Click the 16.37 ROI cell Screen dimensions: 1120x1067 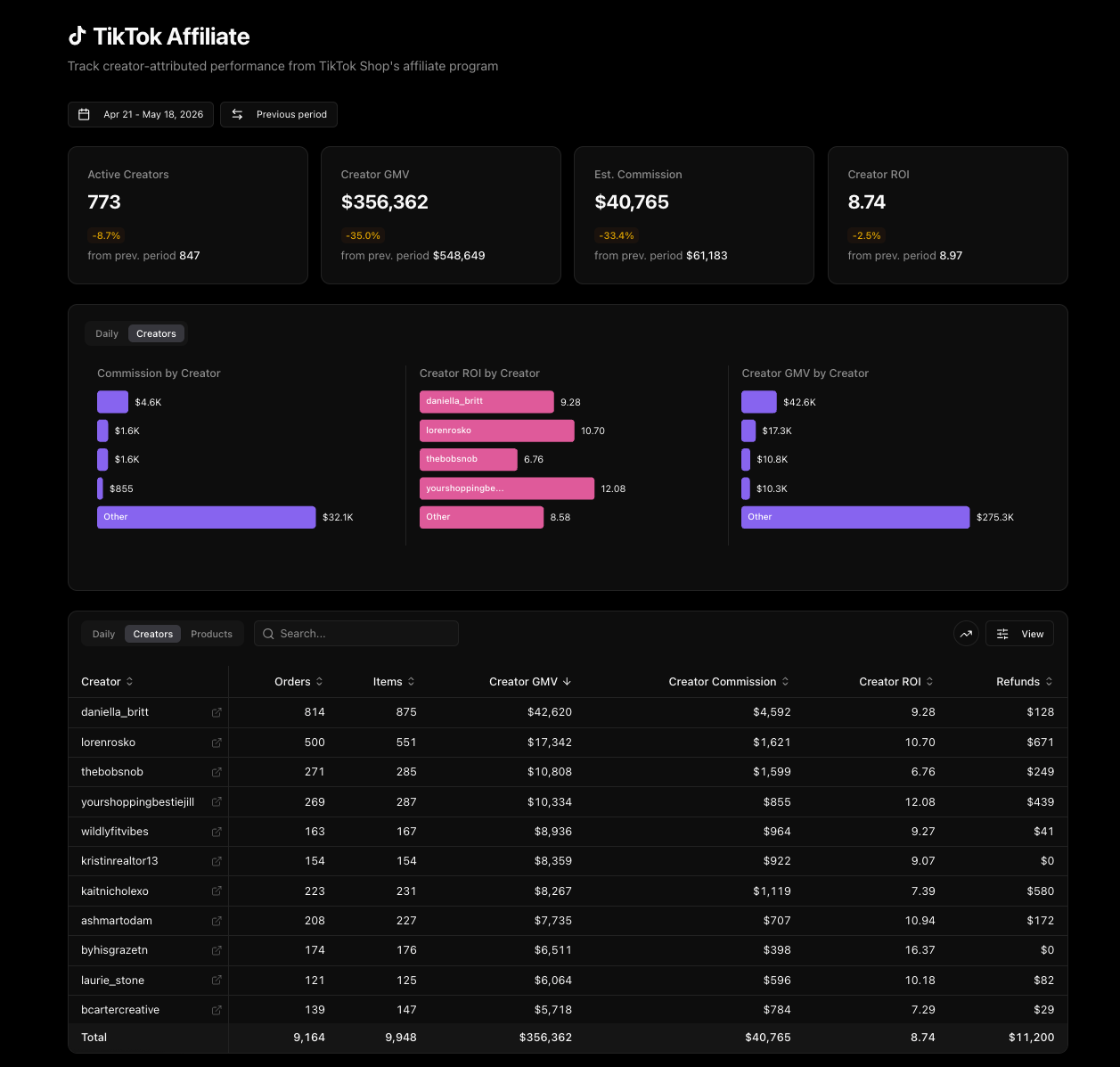click(x=920, y=950)
